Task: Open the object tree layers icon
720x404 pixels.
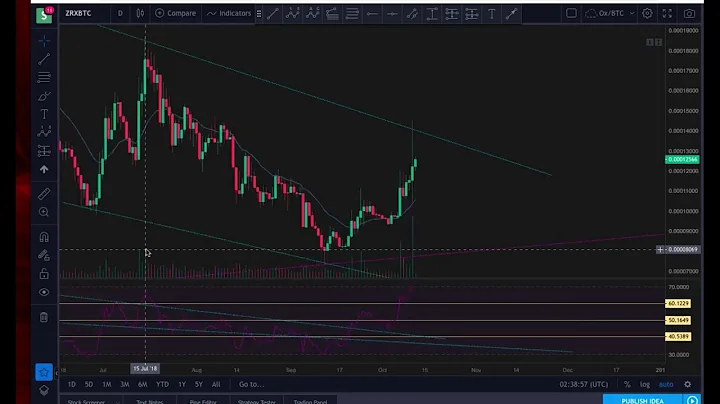Action: coord(44,390)
